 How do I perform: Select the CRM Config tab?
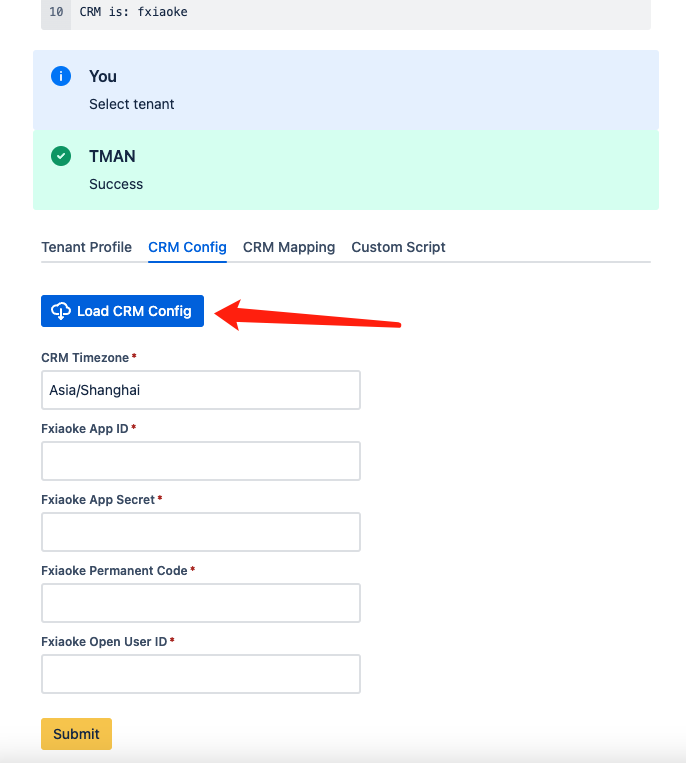[187, 247]
